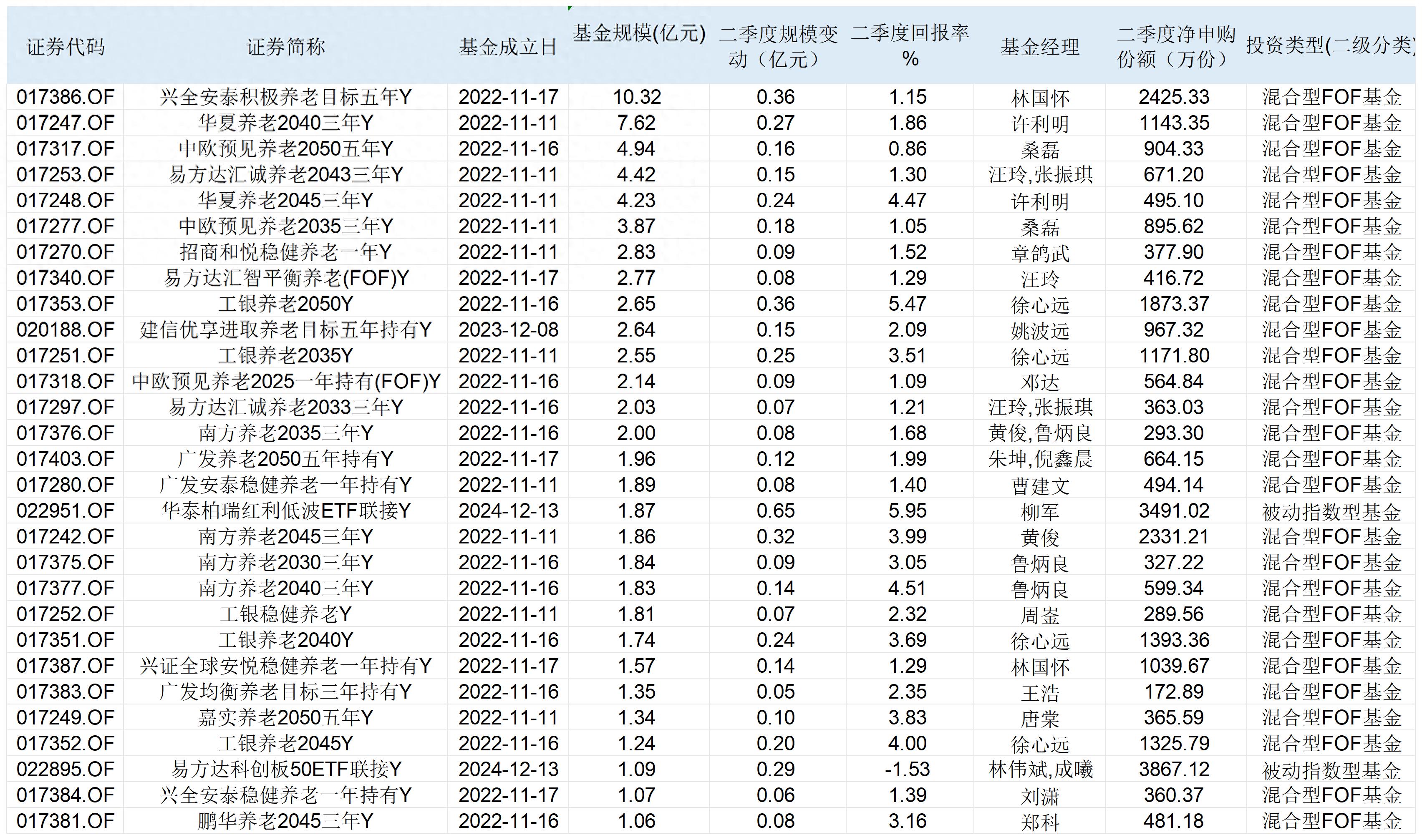Click the 基金成立日 column header
The width and height of the screenshot is (1422, 840).
tap(508, 46)
